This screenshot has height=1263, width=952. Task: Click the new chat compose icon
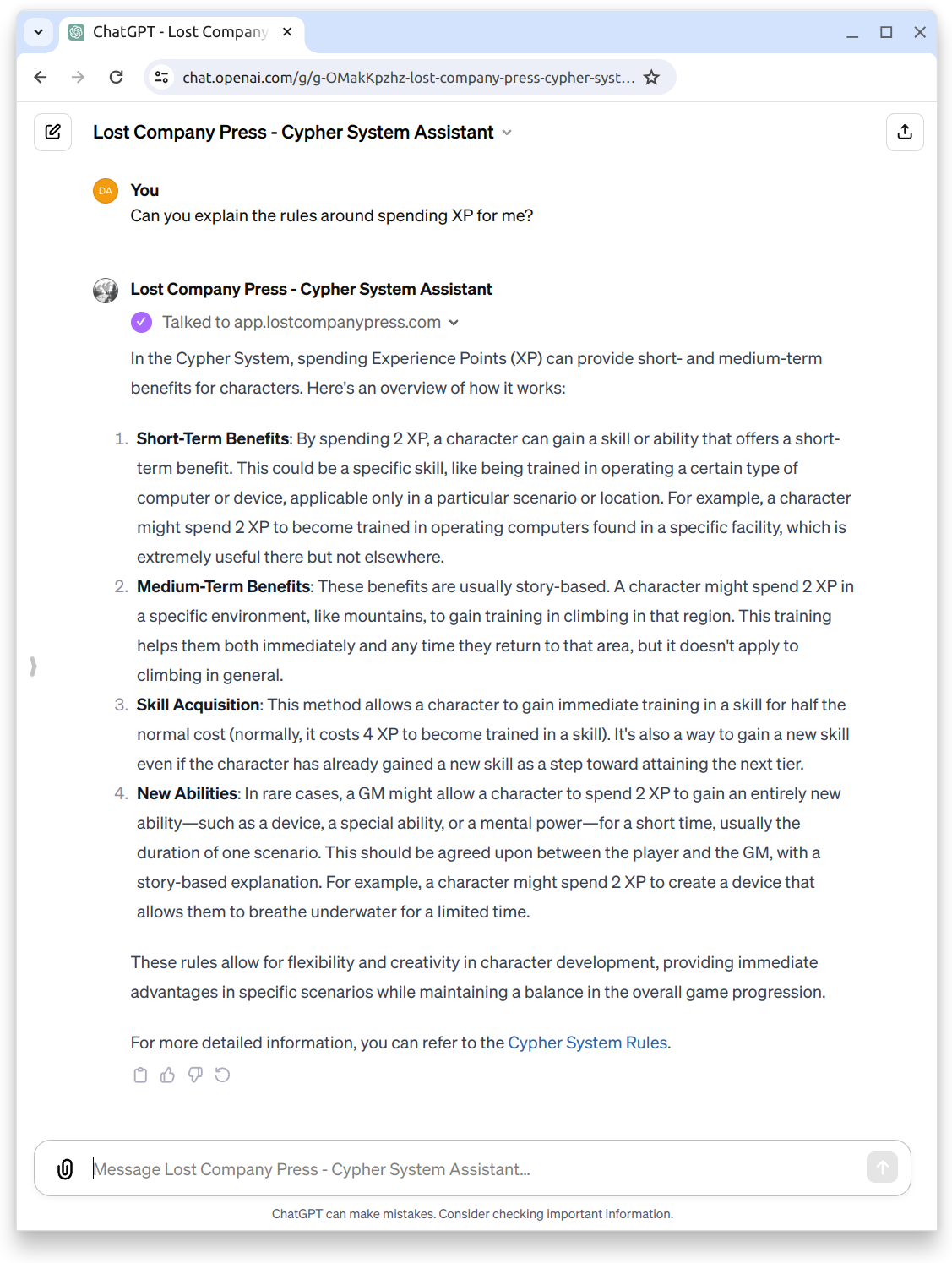click(x=52, y=132)
